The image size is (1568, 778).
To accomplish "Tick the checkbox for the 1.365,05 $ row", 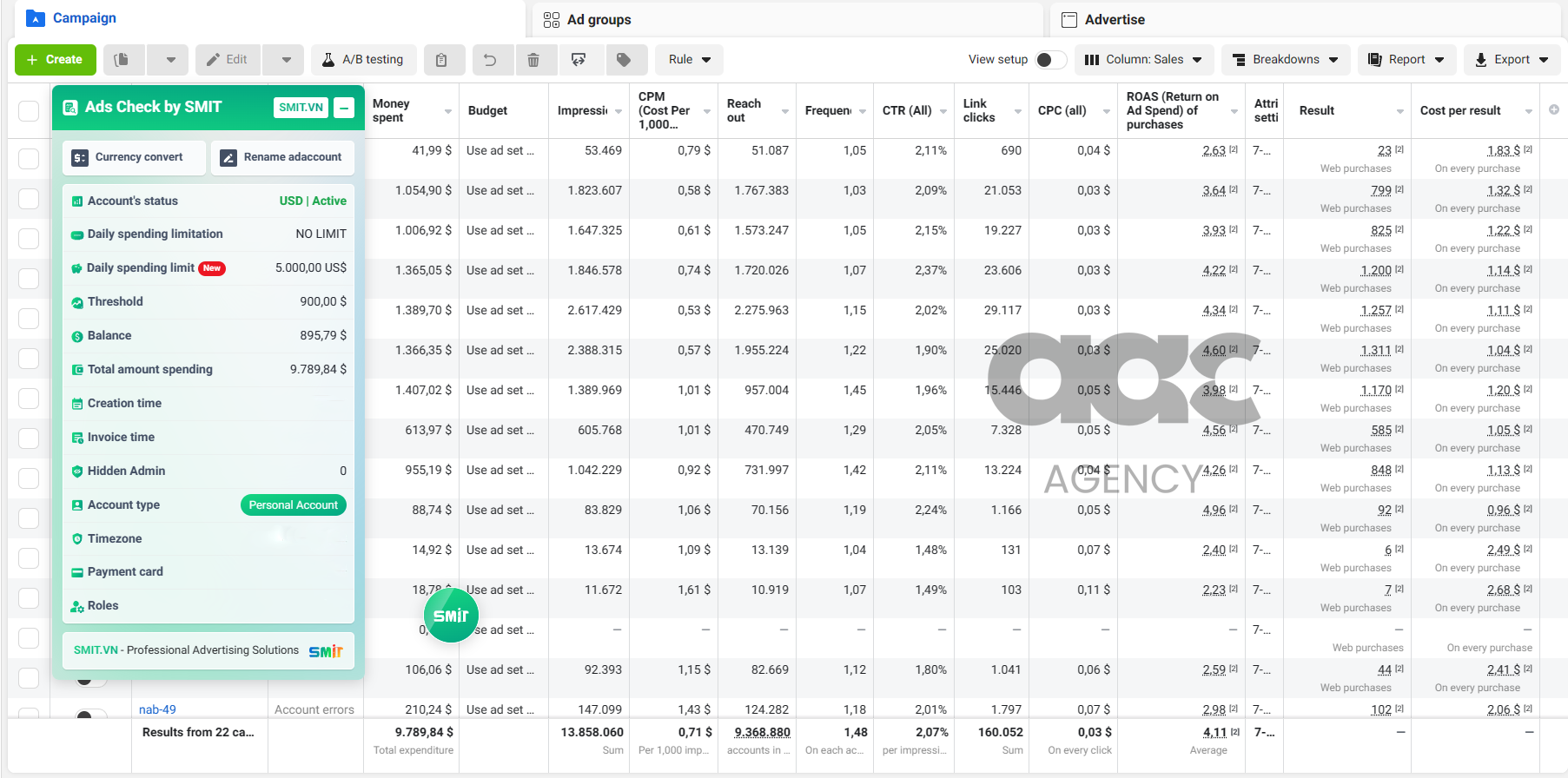I will (29, 279).
